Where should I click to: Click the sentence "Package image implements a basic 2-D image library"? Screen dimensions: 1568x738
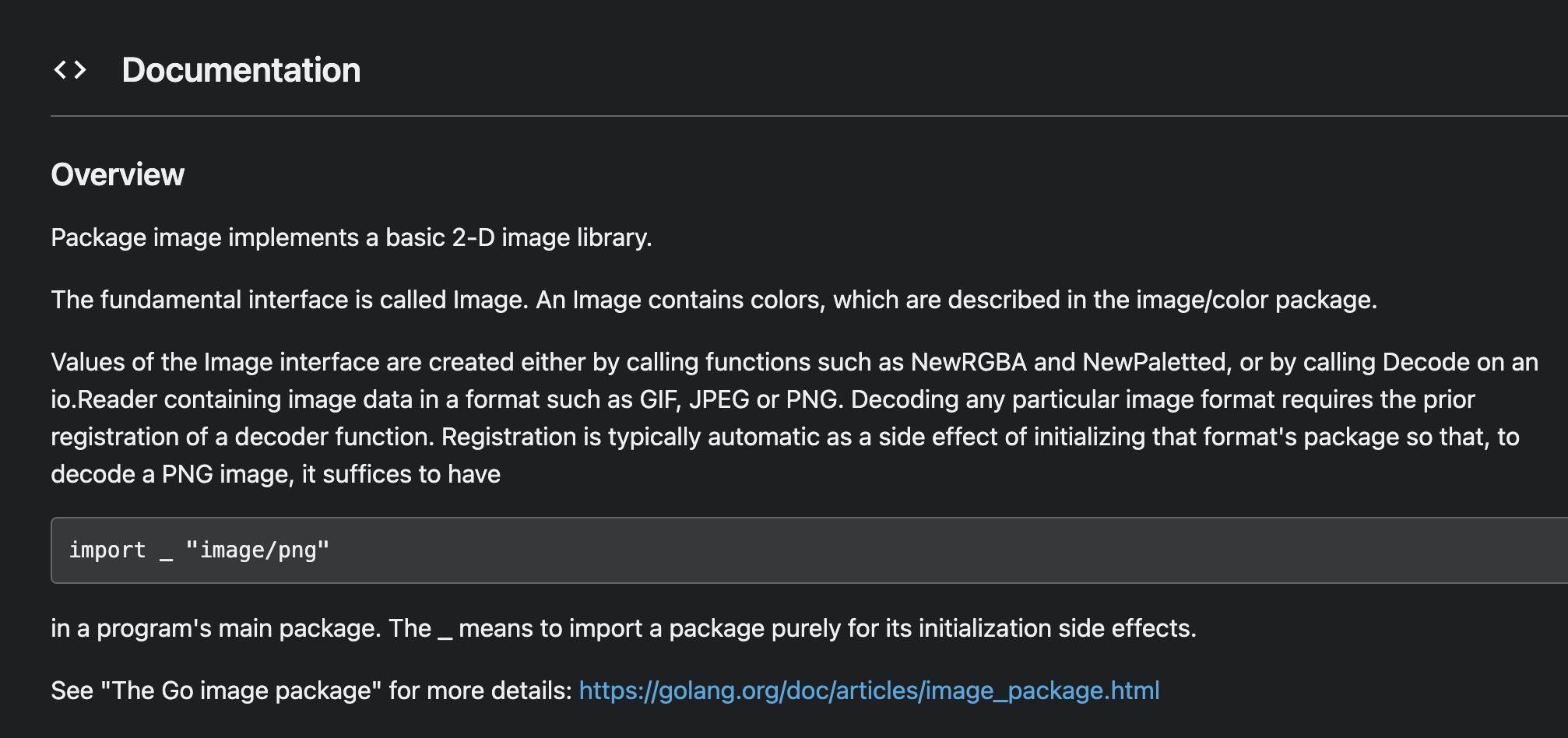point(351,237)
